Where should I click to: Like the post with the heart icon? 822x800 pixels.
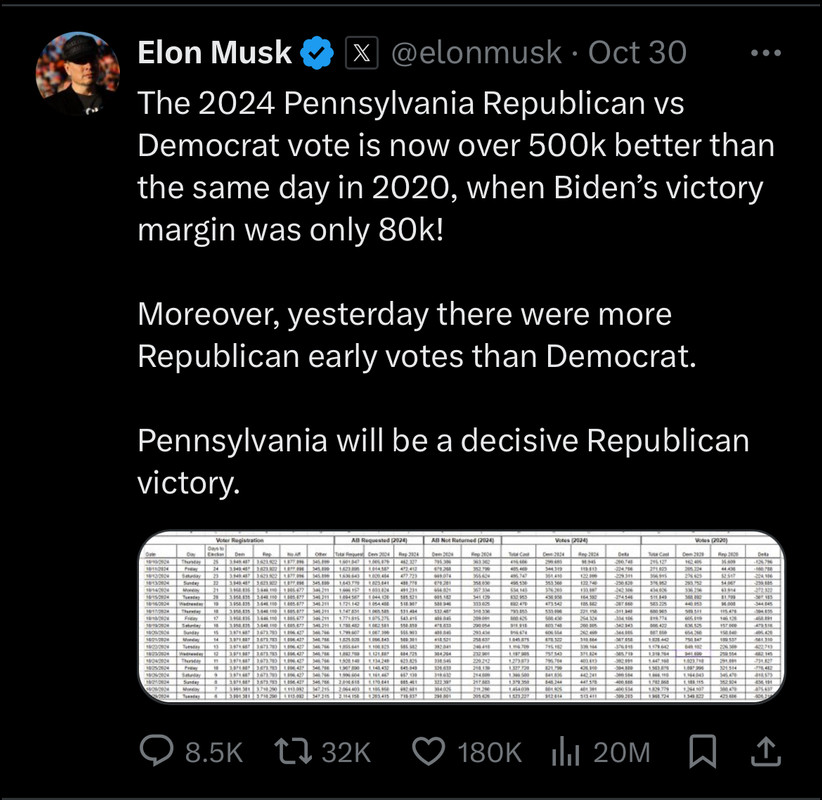tap(429, 751)
